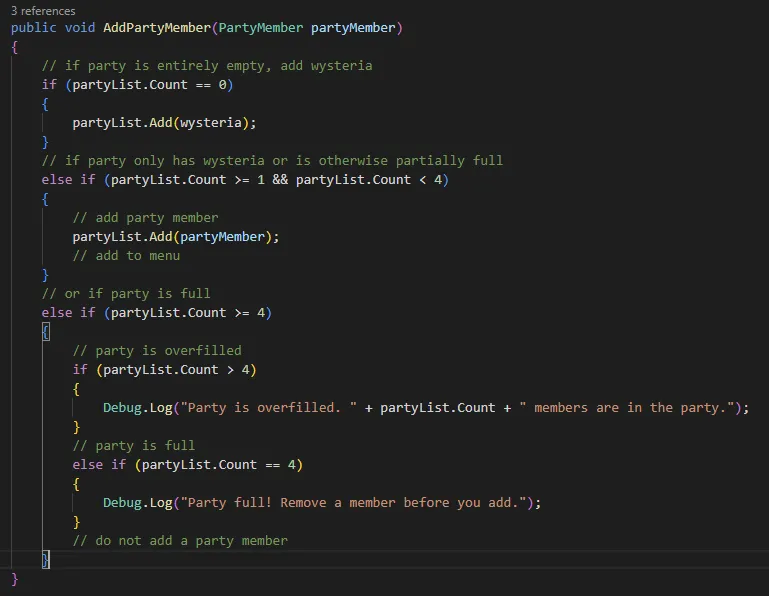Image resolution: width=769 pixels, height=596 pixels.
Task: Click the highlighted opening brace after 'Count >= 4'
Action: [x=46, y=332]
